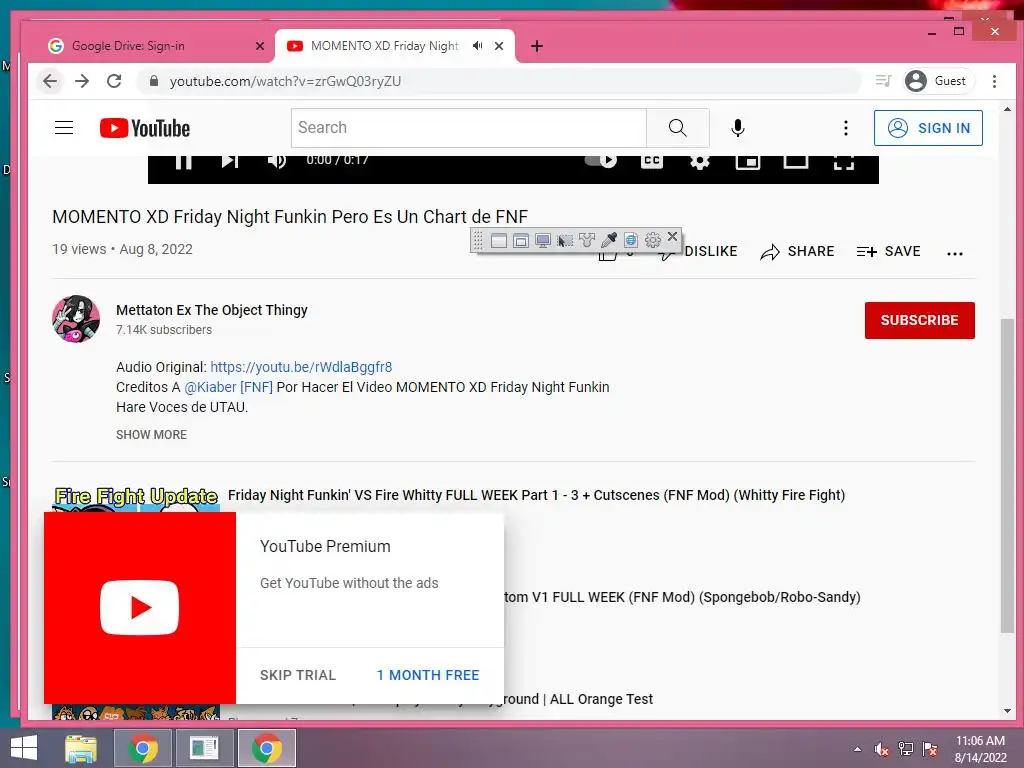The height and width of the screenshot is (768, 1024).
Task: Switch to the Google Drive: Sign-in tab
Action: (x=152, y=46)
